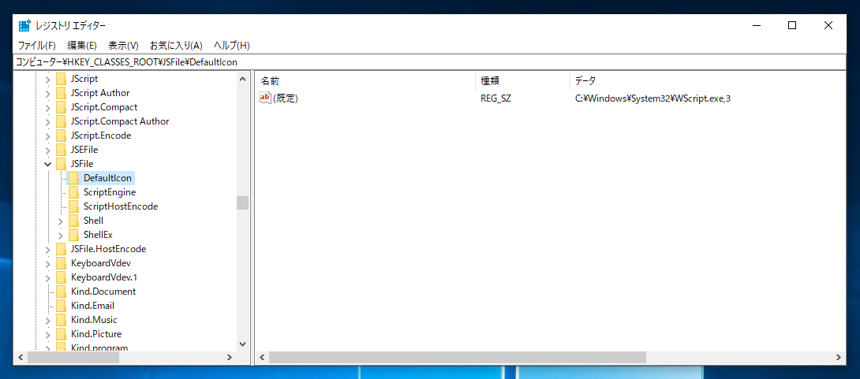Click tree pane horizontal scroll right arrow

tap(230, 357)
